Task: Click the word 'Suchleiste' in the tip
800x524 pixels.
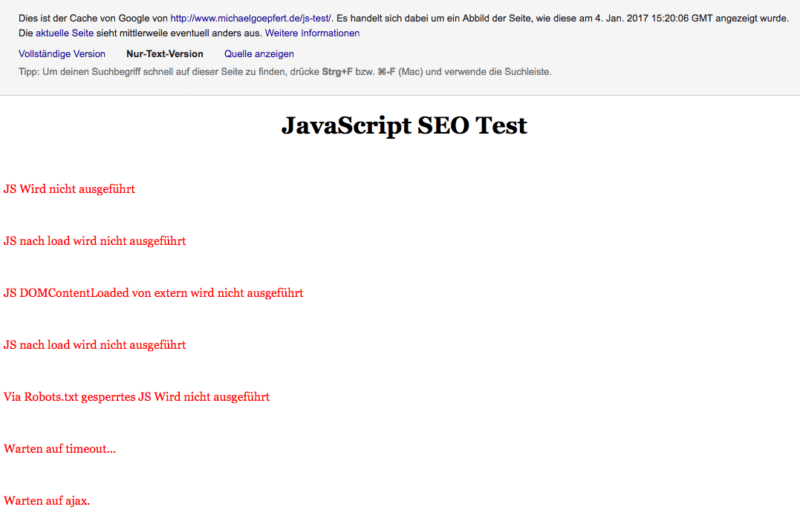Action: click(527, 72)
